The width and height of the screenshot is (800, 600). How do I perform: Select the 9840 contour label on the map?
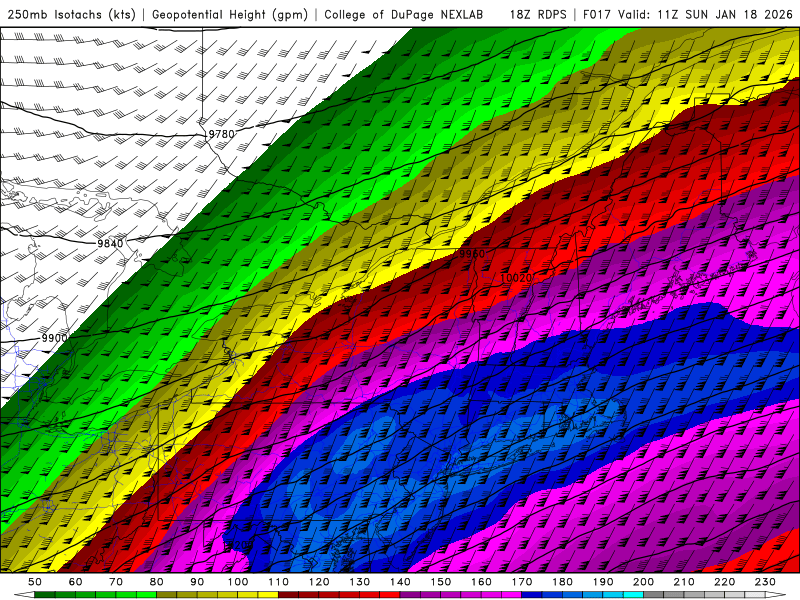[x=110, y=243]
